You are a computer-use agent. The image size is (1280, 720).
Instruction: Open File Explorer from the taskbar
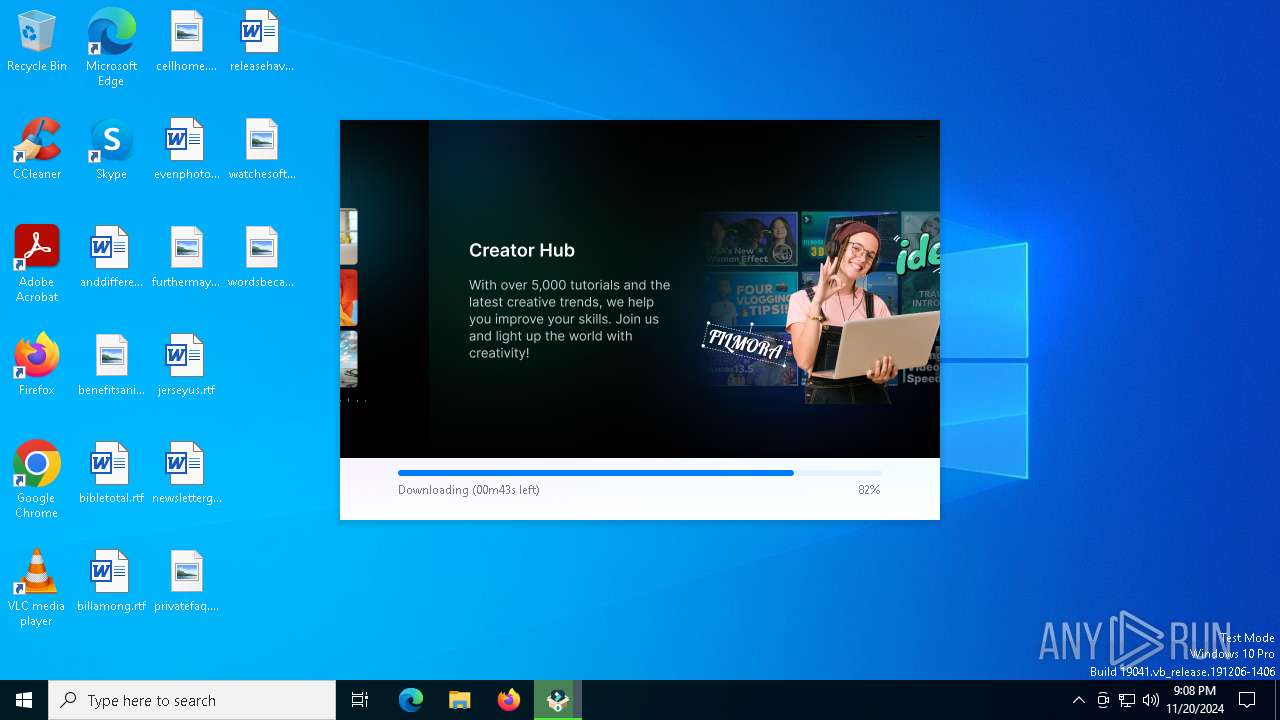click(459, 700)
